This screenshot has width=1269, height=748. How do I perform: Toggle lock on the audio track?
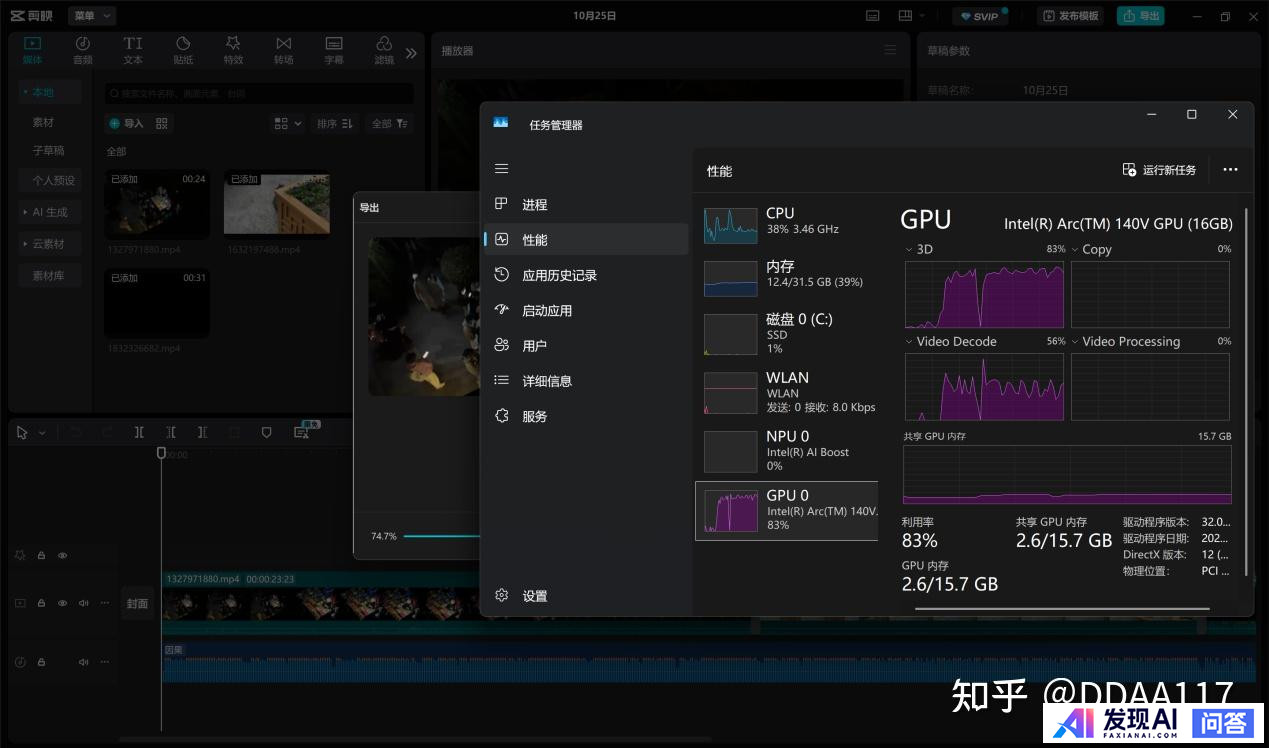click(41, 662)
